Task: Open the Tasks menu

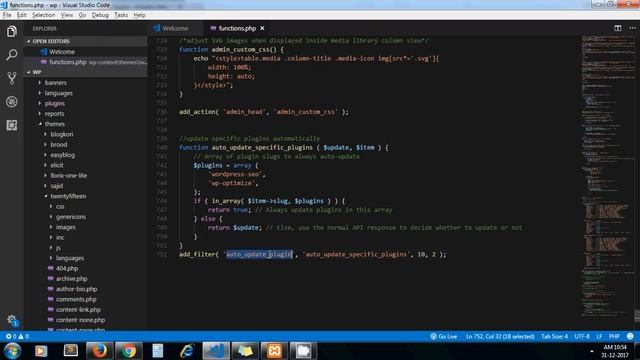Action: click(x=121, y=15)
